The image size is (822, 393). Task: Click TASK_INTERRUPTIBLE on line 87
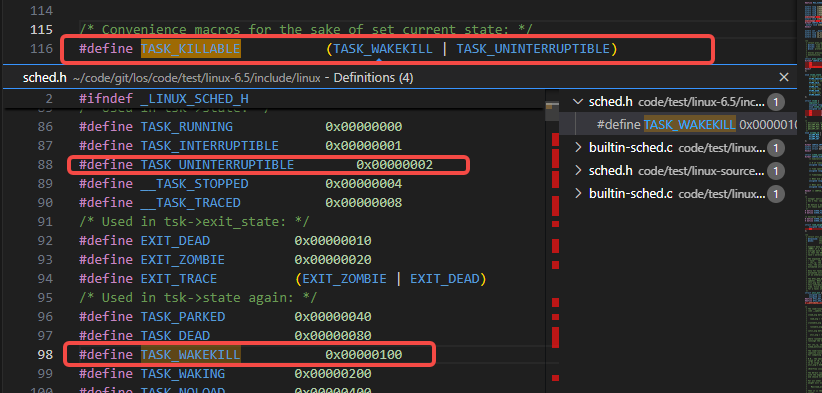click(210, 146)
